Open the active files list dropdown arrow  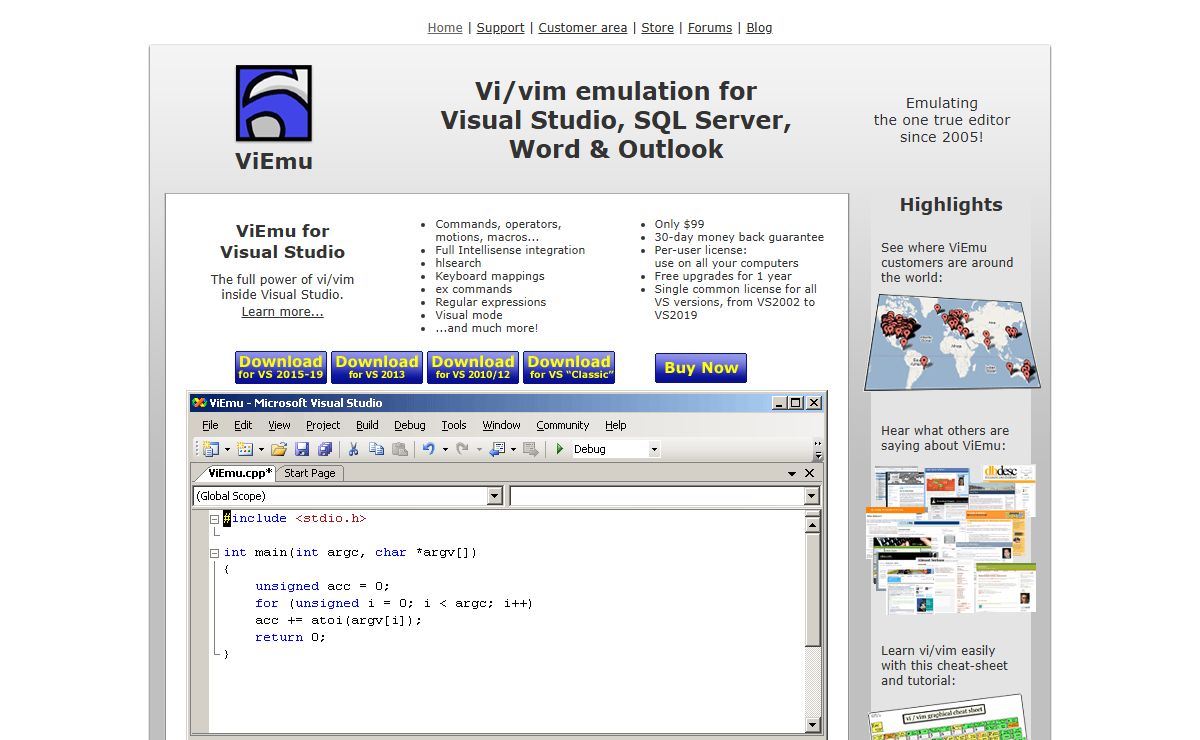click(792, 473)
